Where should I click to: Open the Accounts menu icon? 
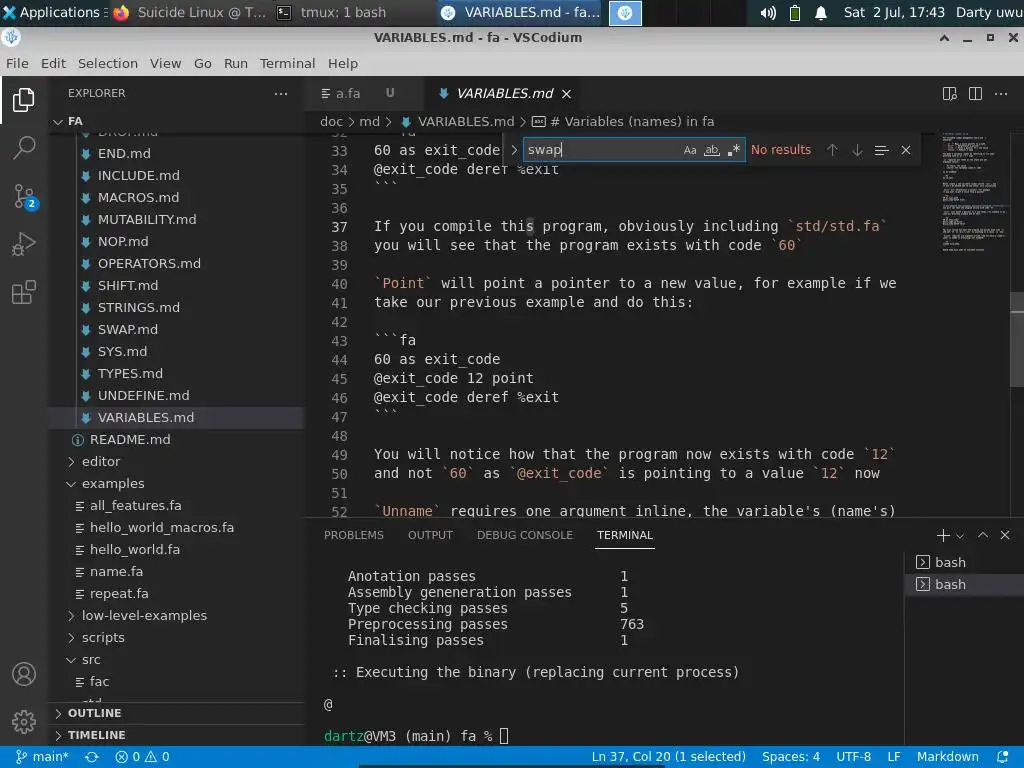pyautogui.click(x=24, y=674)
